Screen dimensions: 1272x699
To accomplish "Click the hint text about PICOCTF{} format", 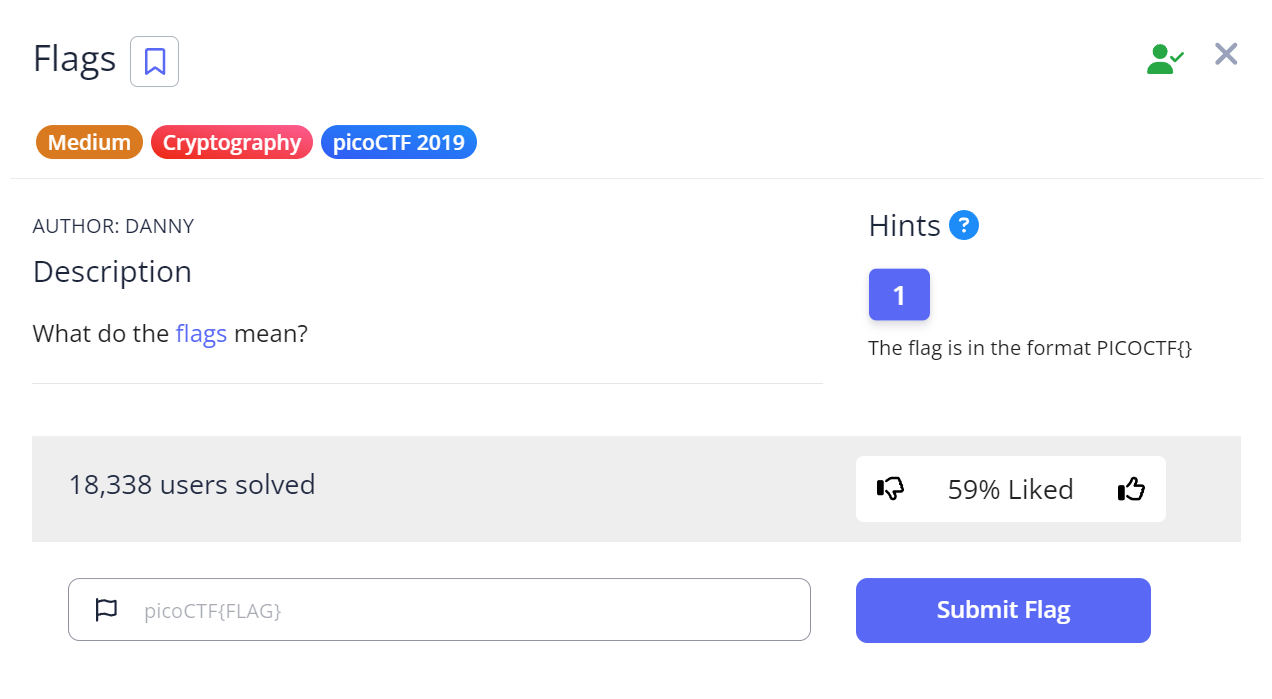I will [1030, 349].
